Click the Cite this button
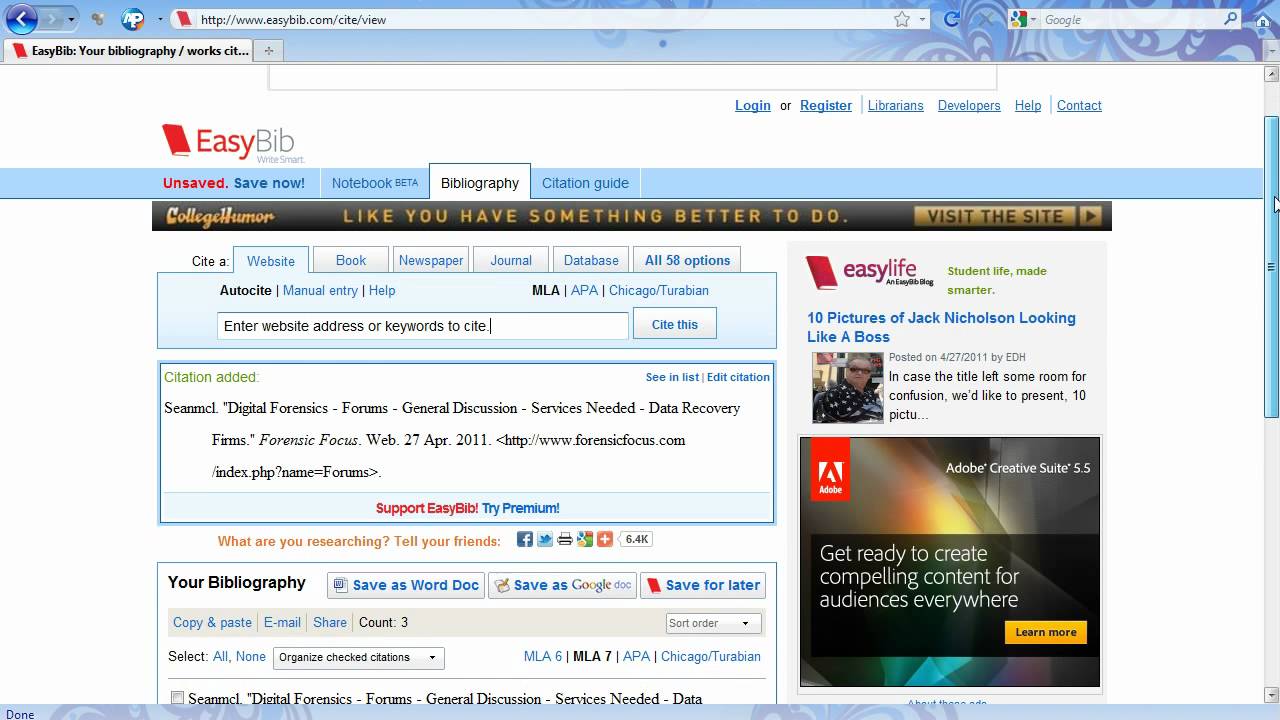Image resolution: width=1280 pixels, height=720 pixels. point(675,324)
